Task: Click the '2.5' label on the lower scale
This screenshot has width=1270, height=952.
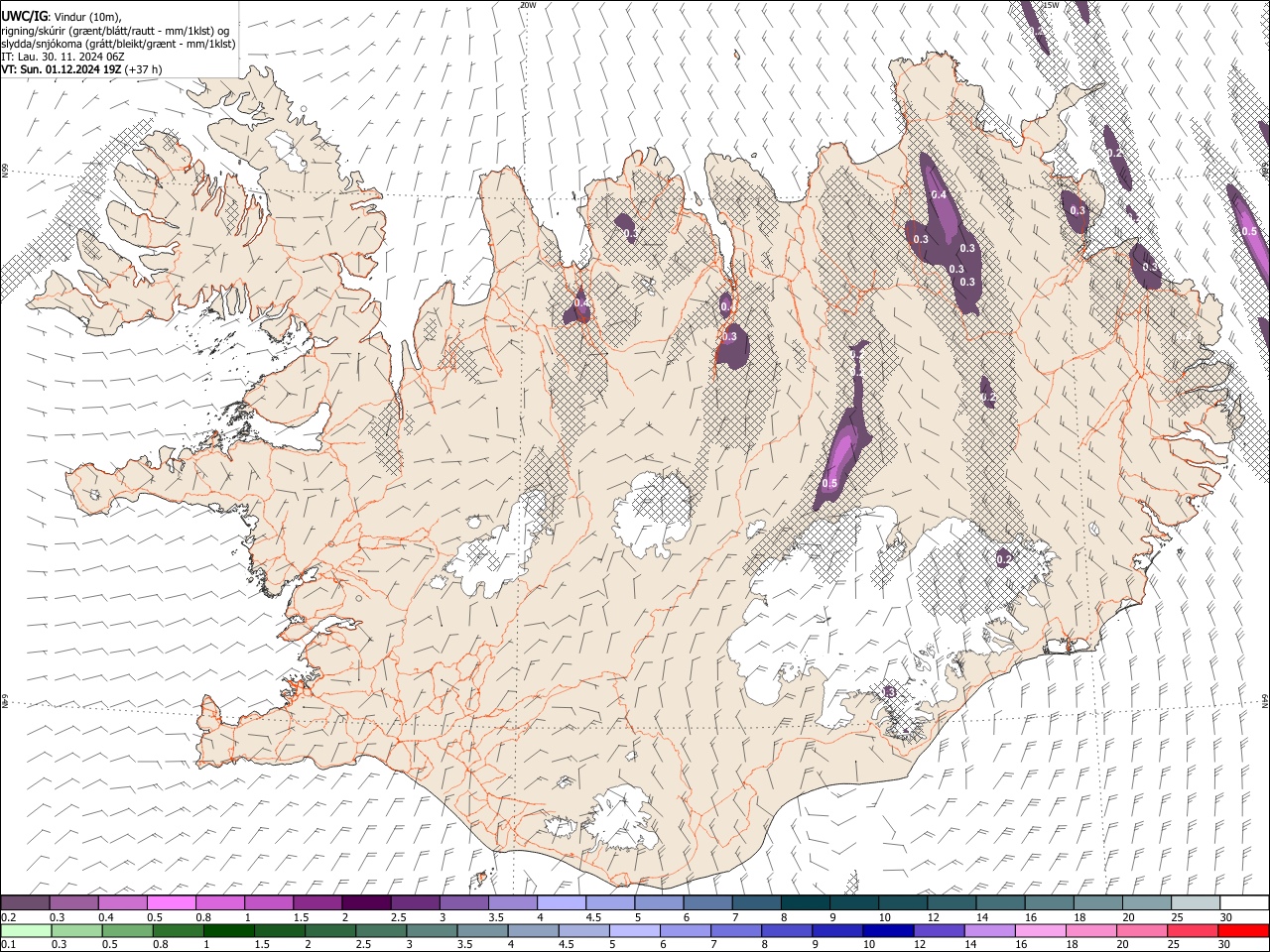Action: pos(363,945)
